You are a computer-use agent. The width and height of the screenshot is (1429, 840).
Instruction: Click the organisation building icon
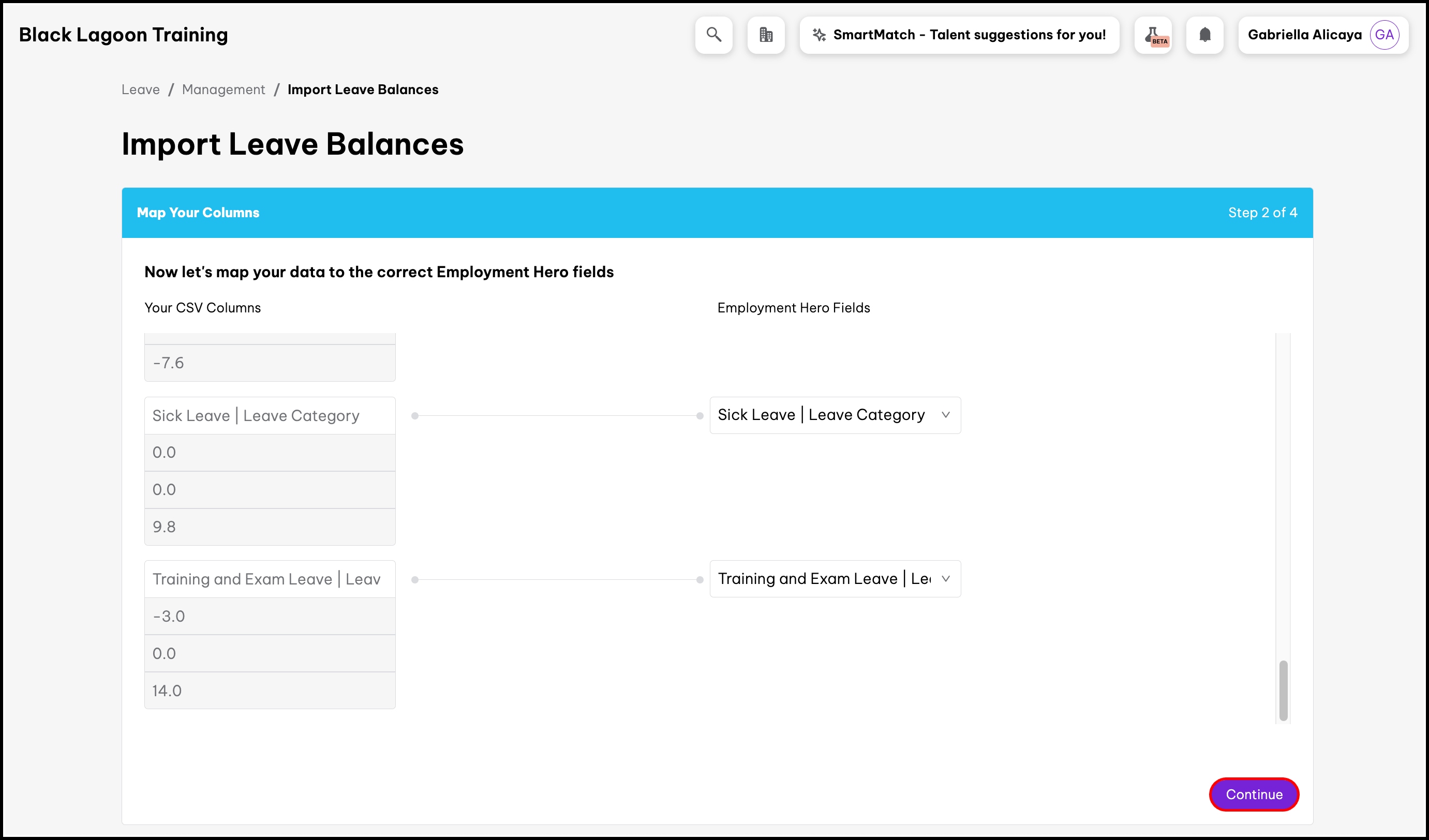(766, 35)
